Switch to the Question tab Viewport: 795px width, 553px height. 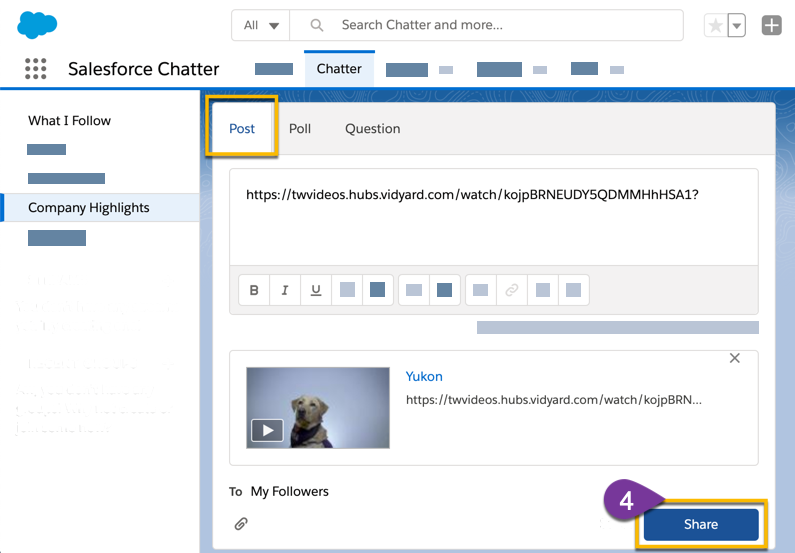(373, 129)
